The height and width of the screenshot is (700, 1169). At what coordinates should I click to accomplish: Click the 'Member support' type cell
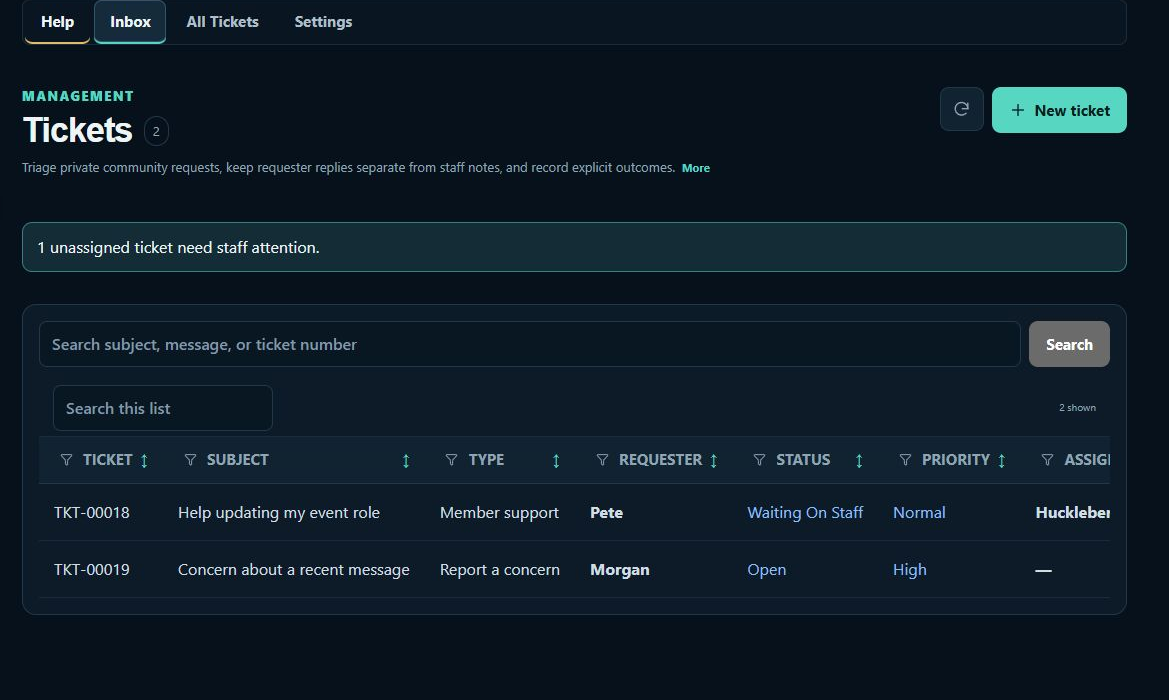click(499, 513)
